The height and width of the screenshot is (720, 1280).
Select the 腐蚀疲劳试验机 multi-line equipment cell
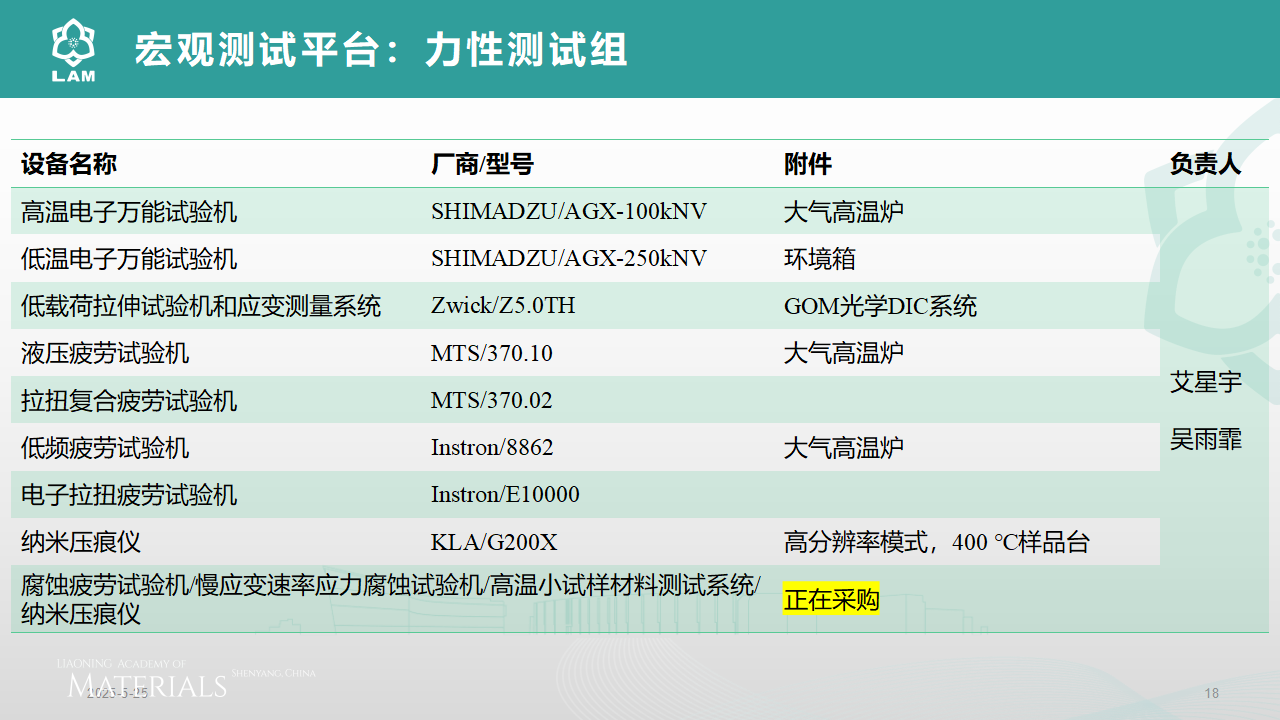click(391, 599)
